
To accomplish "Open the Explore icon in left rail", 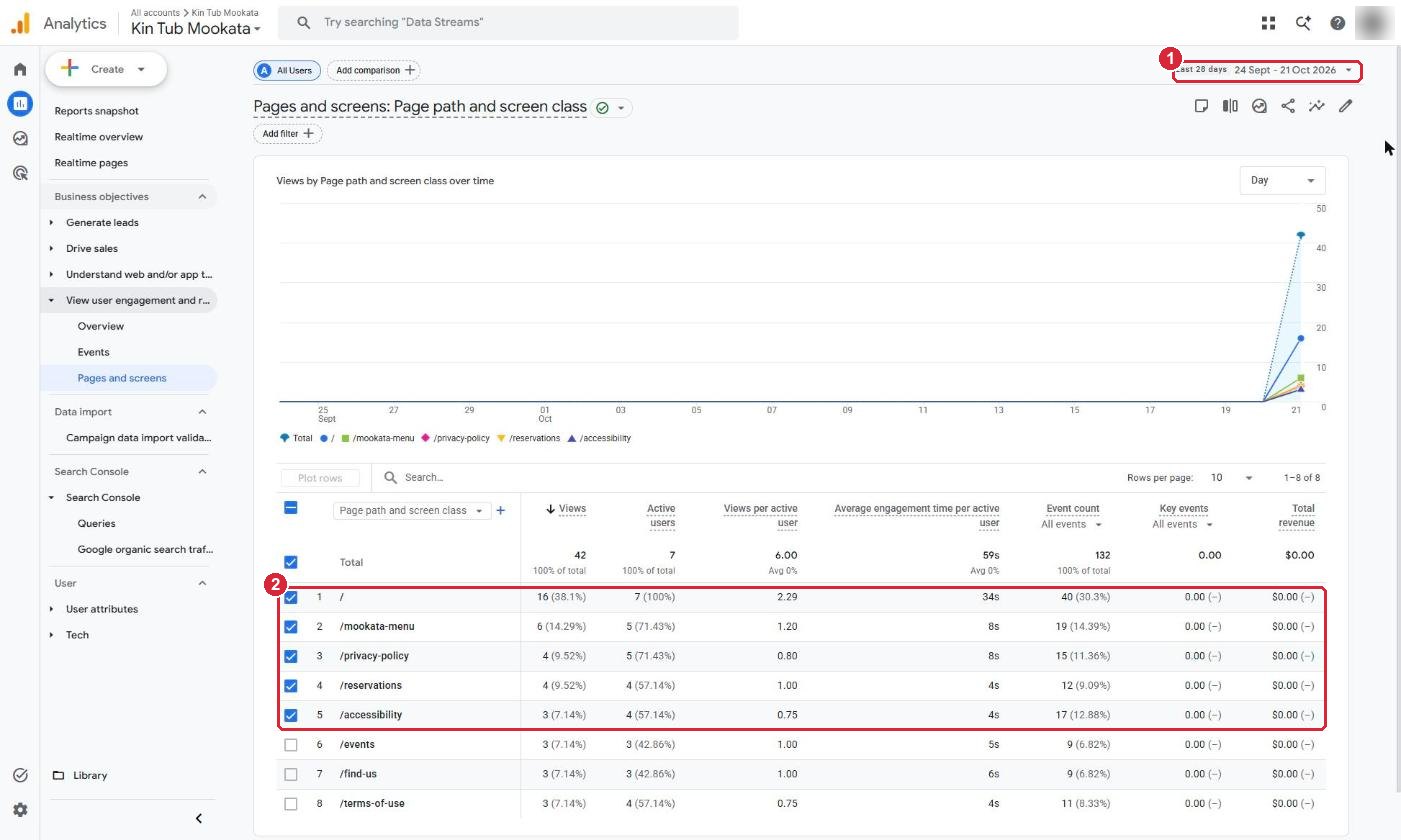I will click(20, 138).
